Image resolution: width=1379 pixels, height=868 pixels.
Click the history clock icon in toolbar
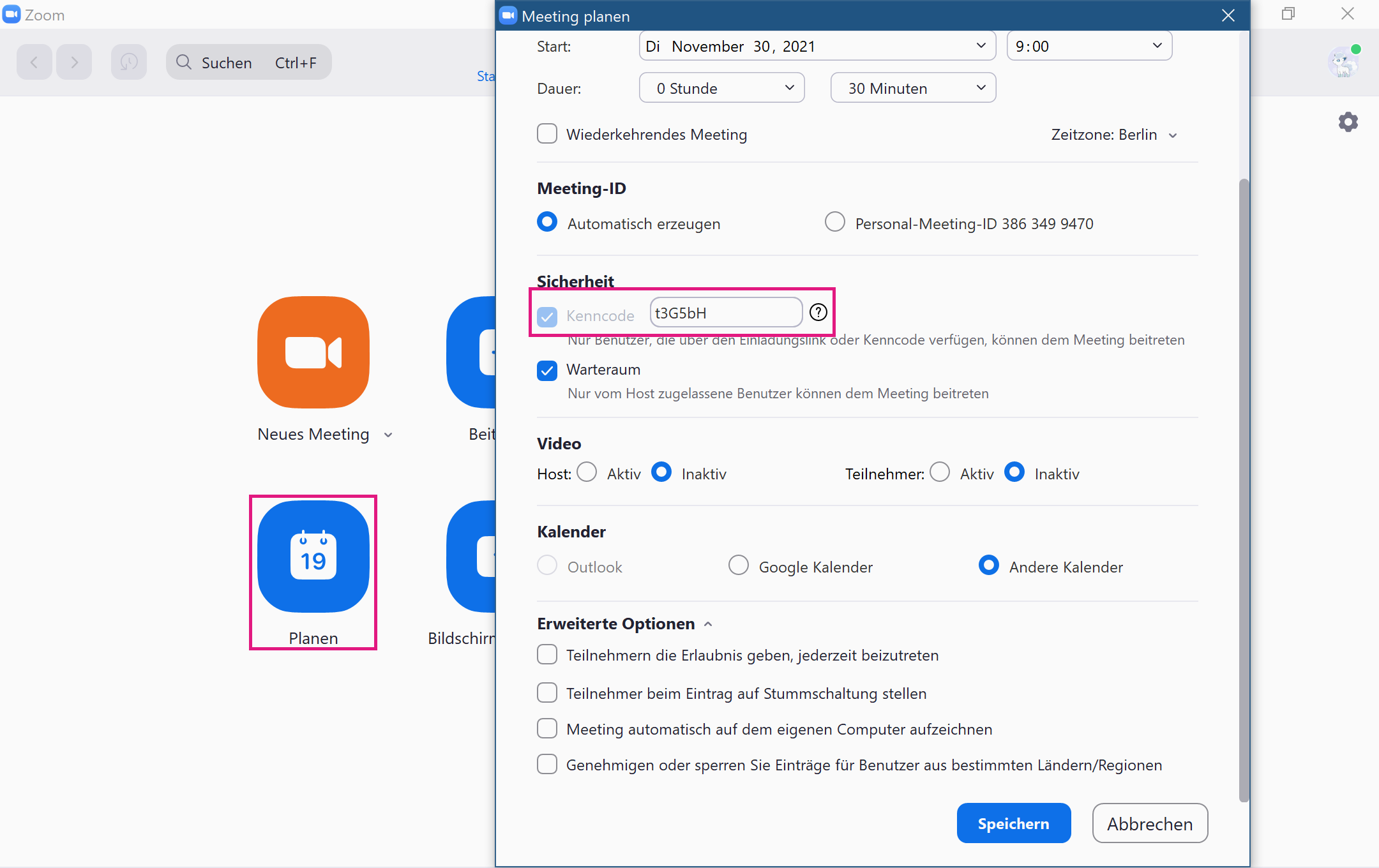(x=129, y=62)
